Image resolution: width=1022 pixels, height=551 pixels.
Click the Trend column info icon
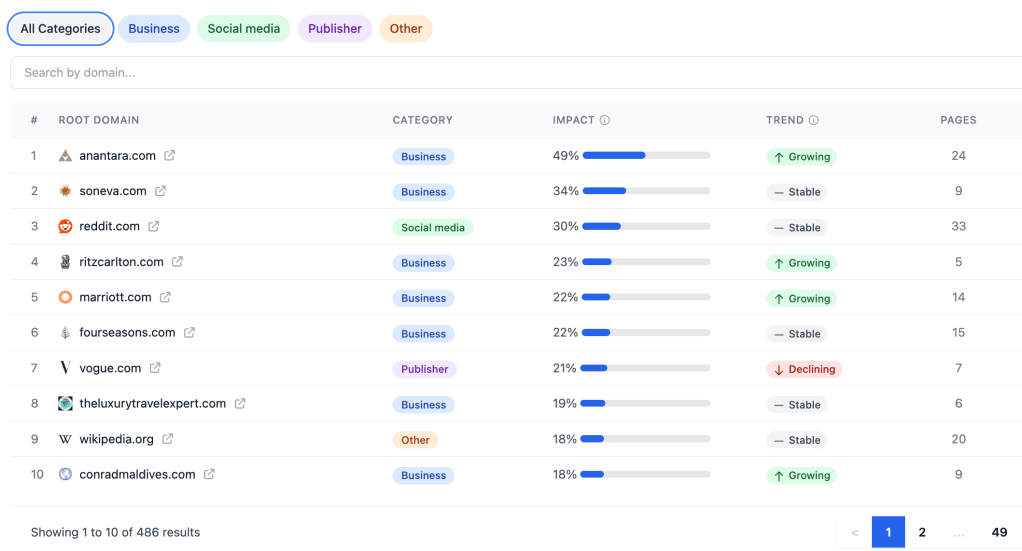(x=814, y=120)
